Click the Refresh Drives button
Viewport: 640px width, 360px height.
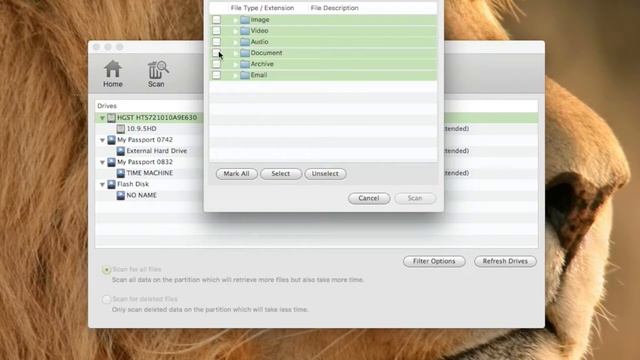[x=505, y=261]
